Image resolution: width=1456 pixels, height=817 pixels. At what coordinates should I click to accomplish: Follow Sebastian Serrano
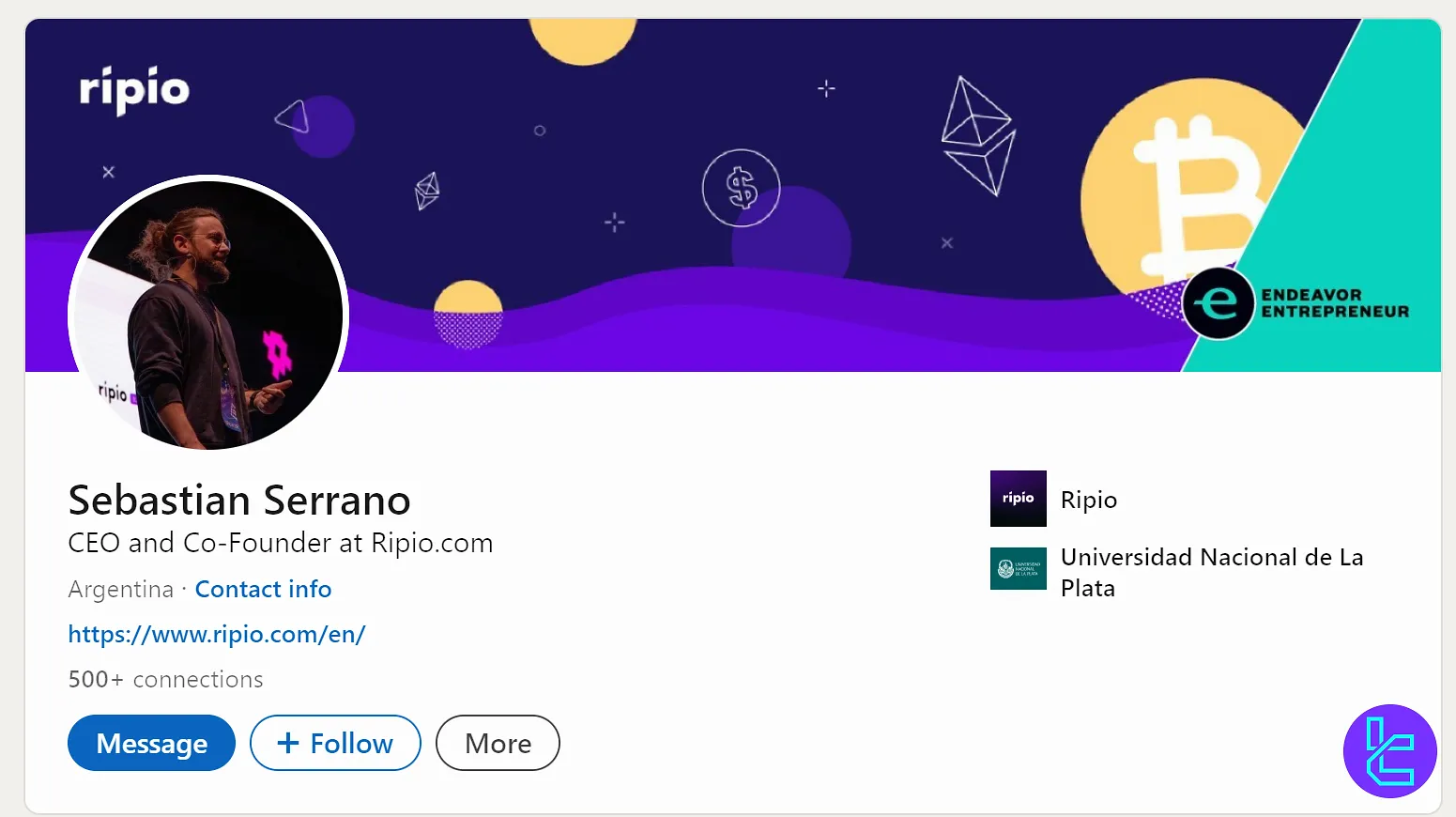pos(335,743)
